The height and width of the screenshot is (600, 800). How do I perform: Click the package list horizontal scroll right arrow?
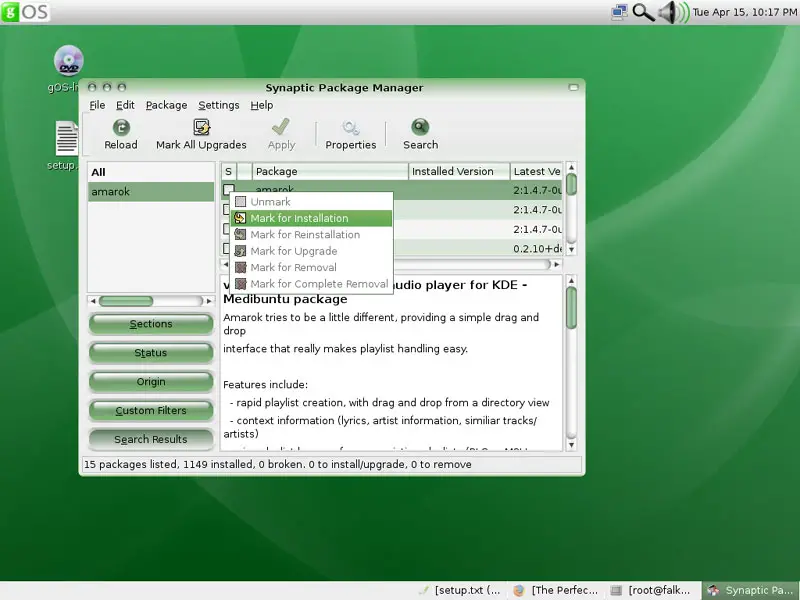(557, 264)
